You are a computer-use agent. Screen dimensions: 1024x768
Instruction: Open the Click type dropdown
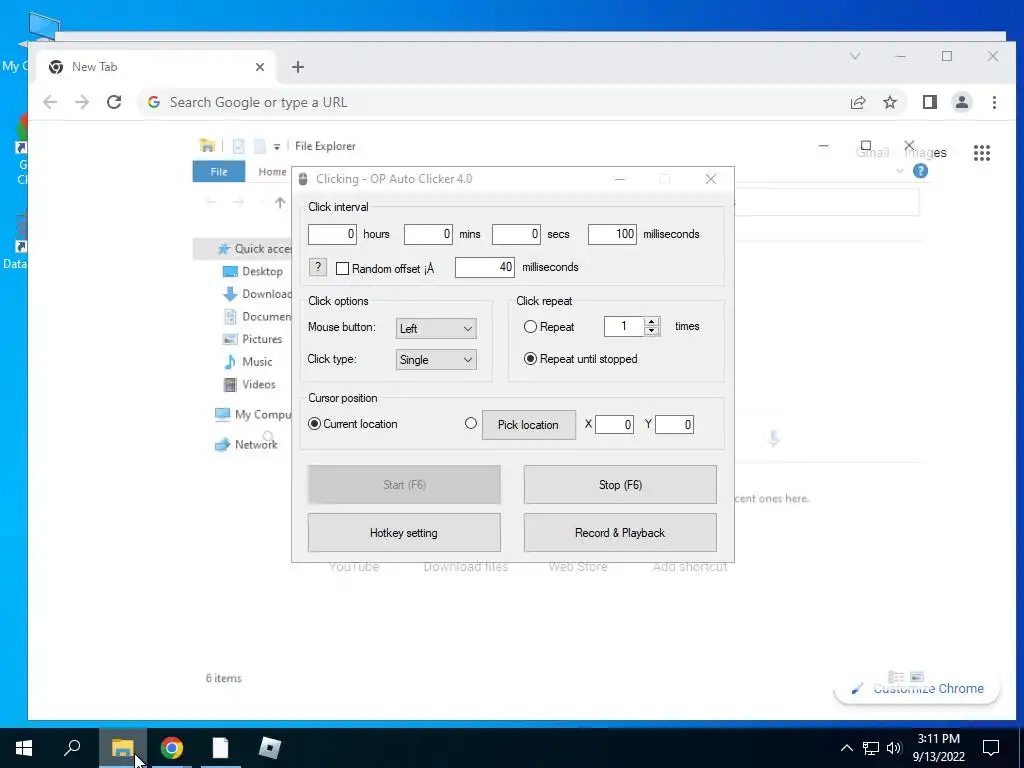436,360
